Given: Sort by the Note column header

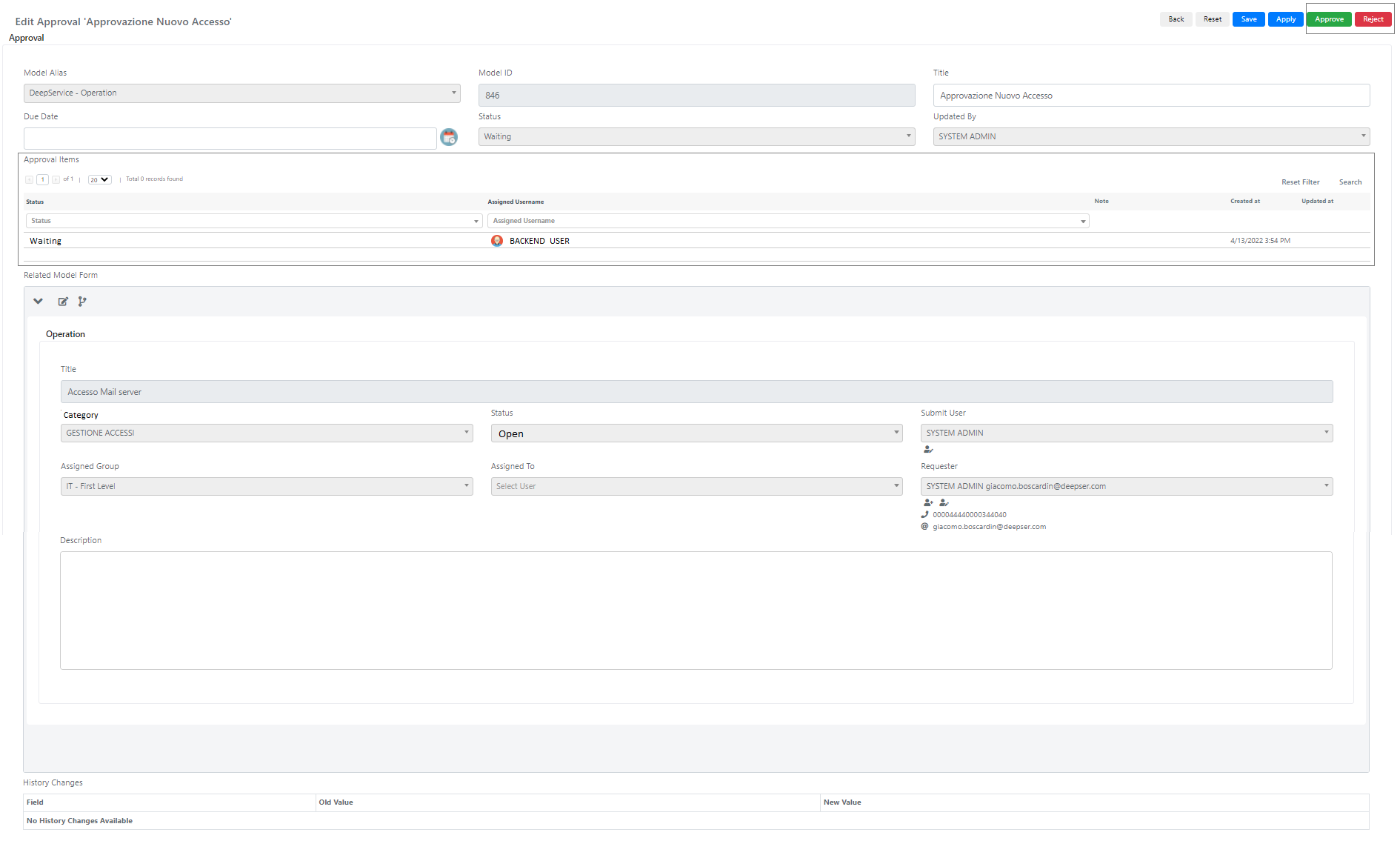Looking at the screenshot, I should [x=1101, y=202].
